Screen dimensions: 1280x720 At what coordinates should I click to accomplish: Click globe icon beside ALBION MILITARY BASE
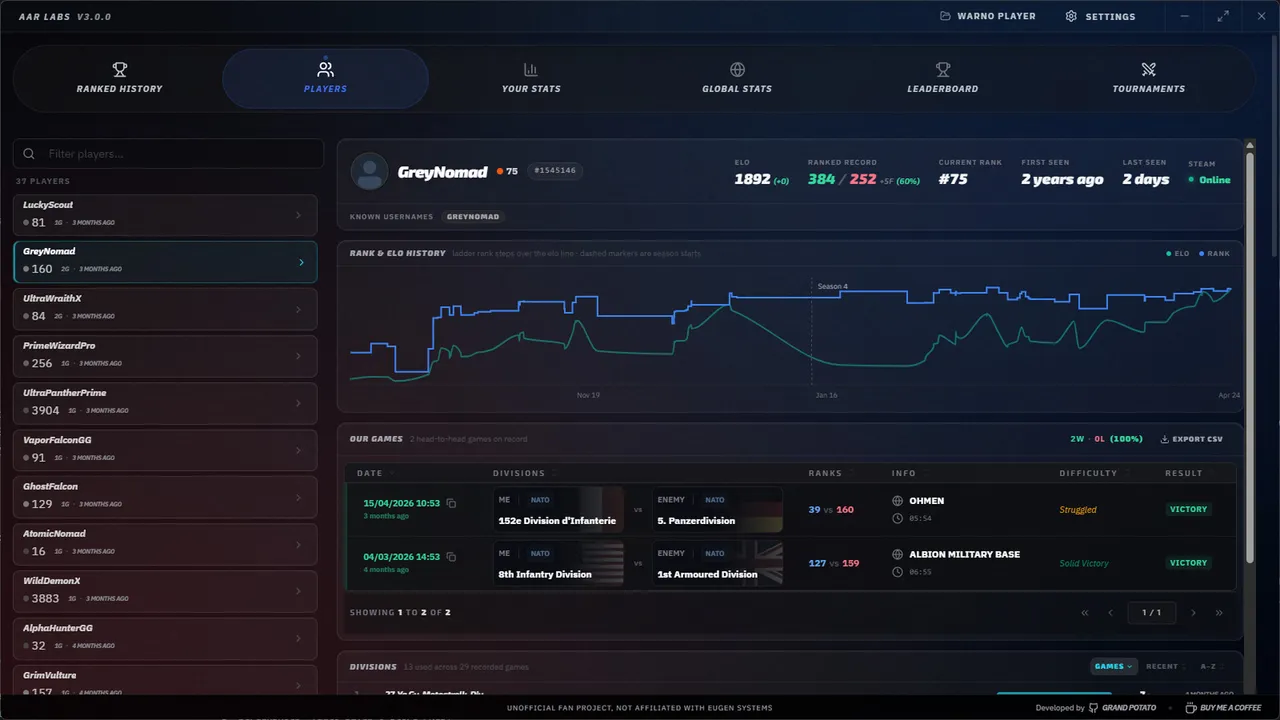coord(898,554)
